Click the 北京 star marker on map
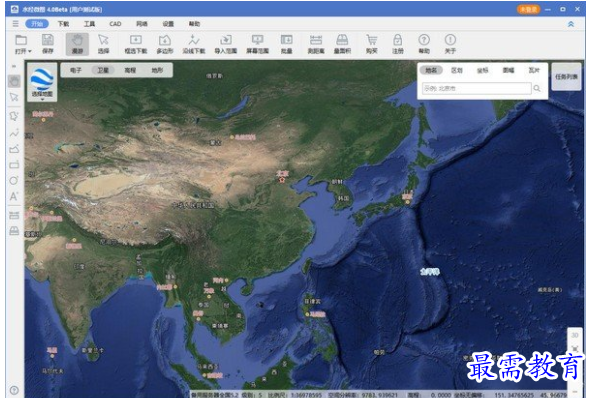This screenshot has height=398, width=591. pos(282,180)
